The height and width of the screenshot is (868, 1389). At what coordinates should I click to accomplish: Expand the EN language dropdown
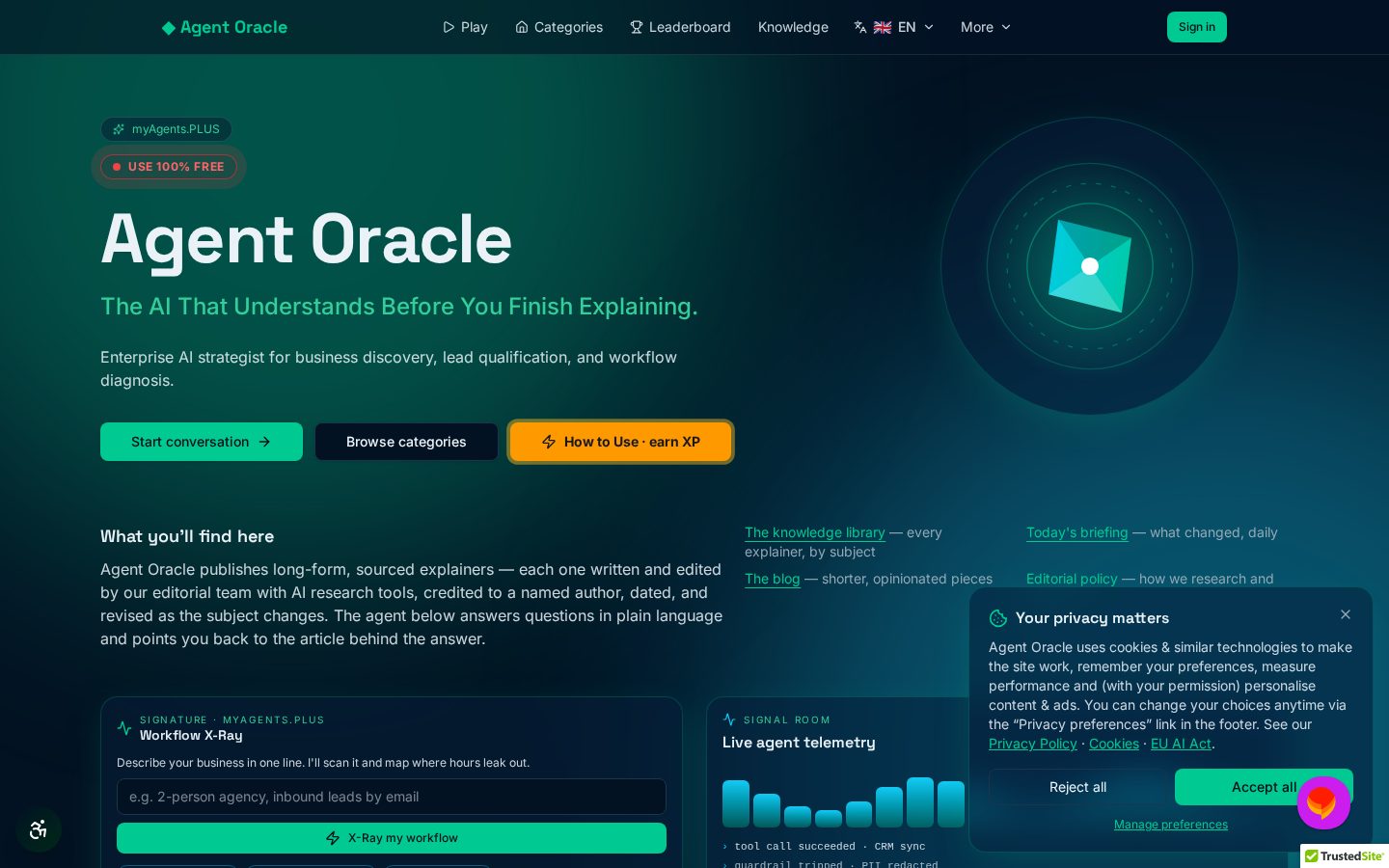(x=894, y=27)
